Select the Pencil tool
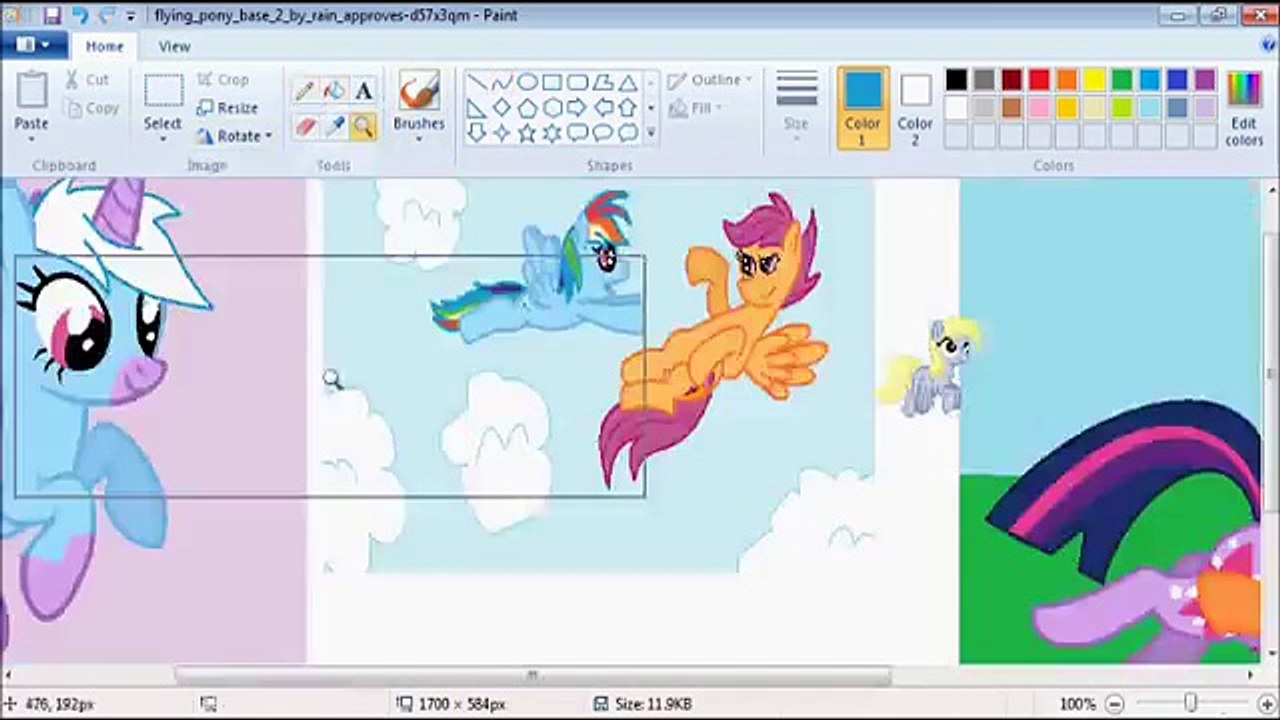Screen dimensions: 1280x720 tap(306, 92)
